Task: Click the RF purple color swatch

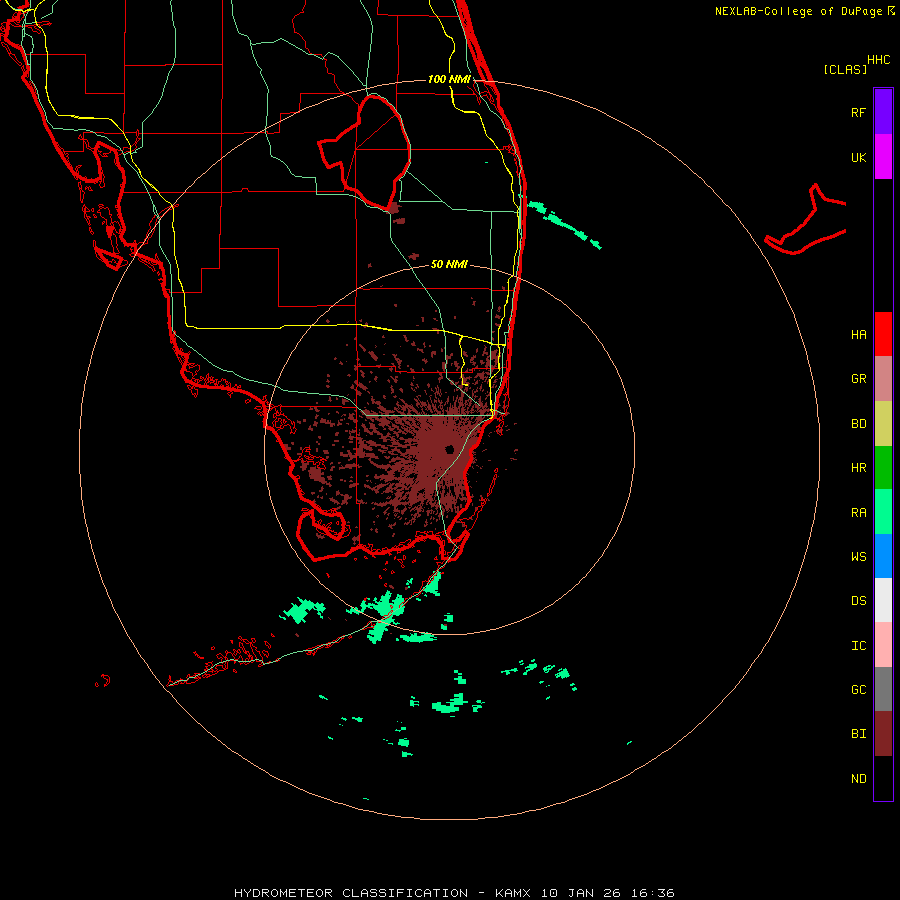Action: tap(883, 111)
